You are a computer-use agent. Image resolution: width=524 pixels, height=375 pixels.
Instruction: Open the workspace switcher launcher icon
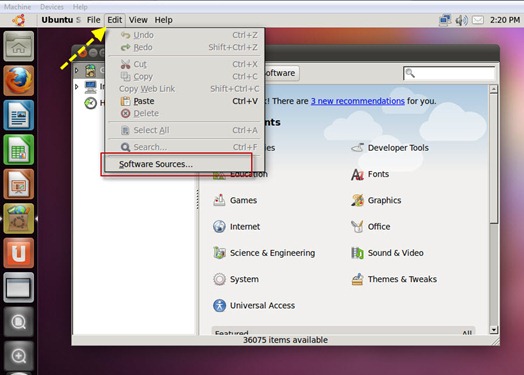(x=19, y=287)
